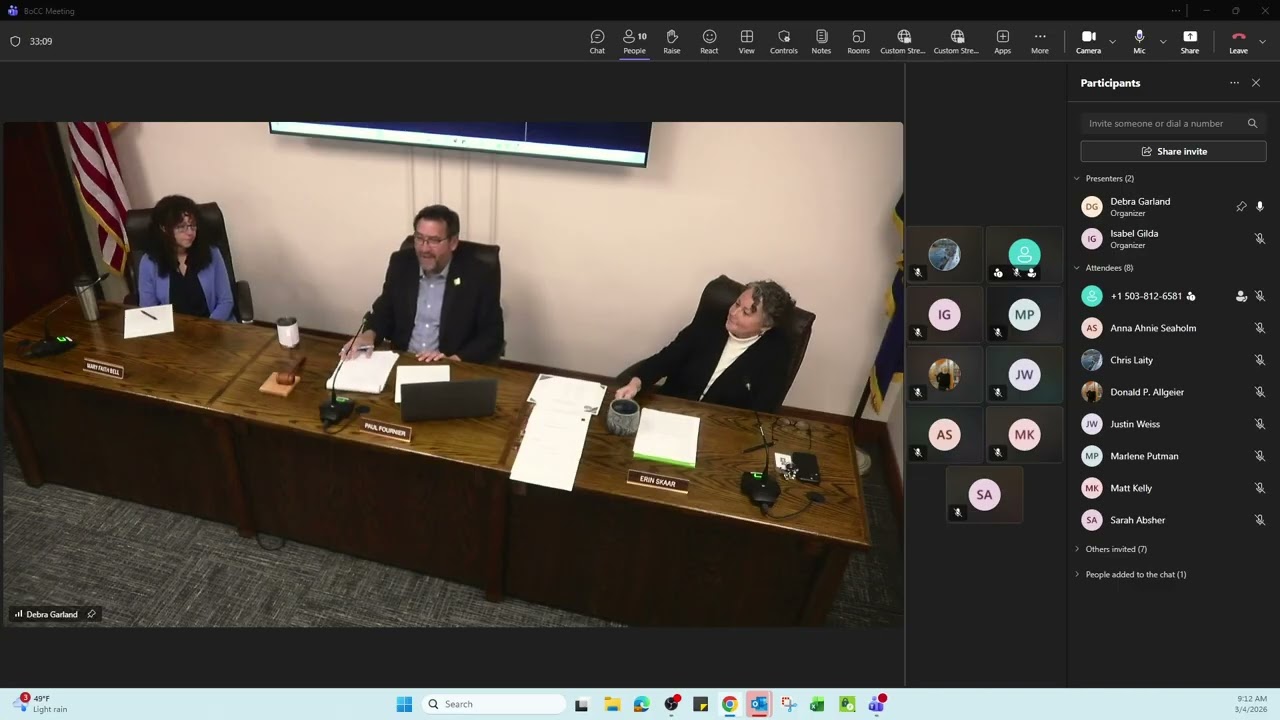Screen dimensions: 1280x720
Task: Open Outlook from the taskbar
Action: [x=759, y=704]
